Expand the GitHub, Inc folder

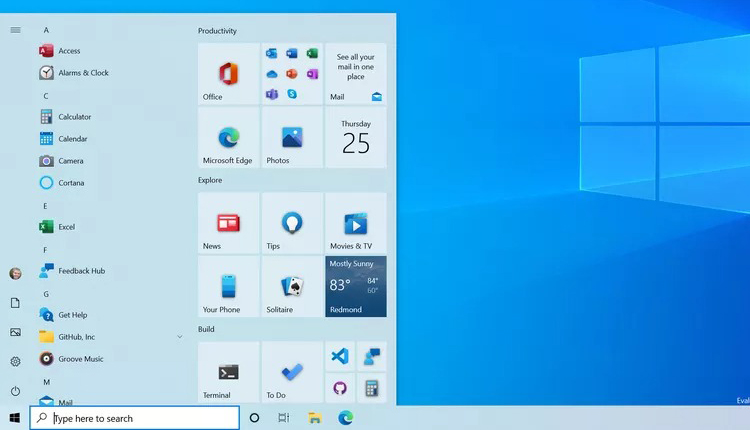click(111, 337)
